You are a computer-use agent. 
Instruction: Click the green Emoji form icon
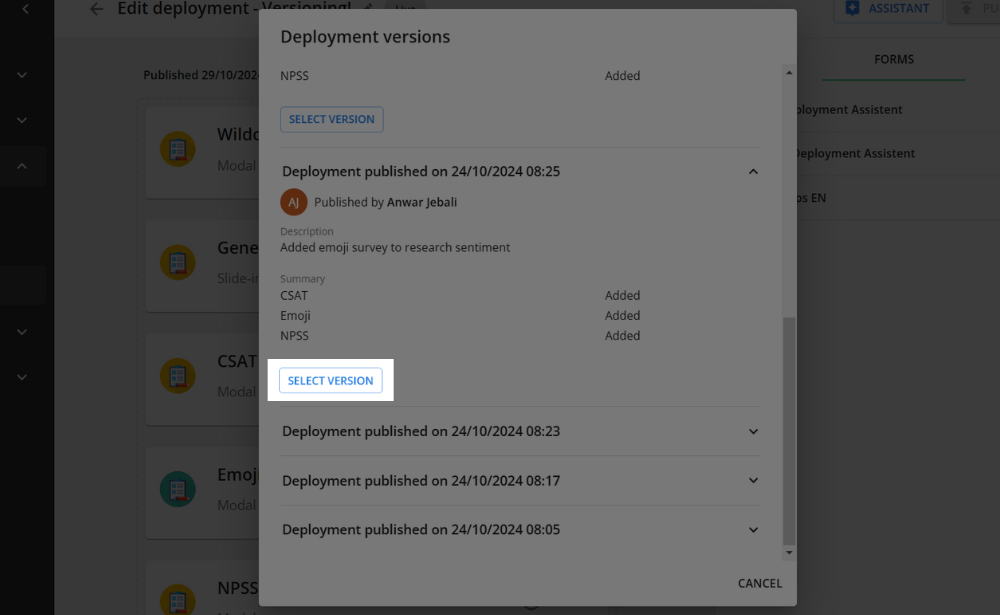[x=178, y=489]
